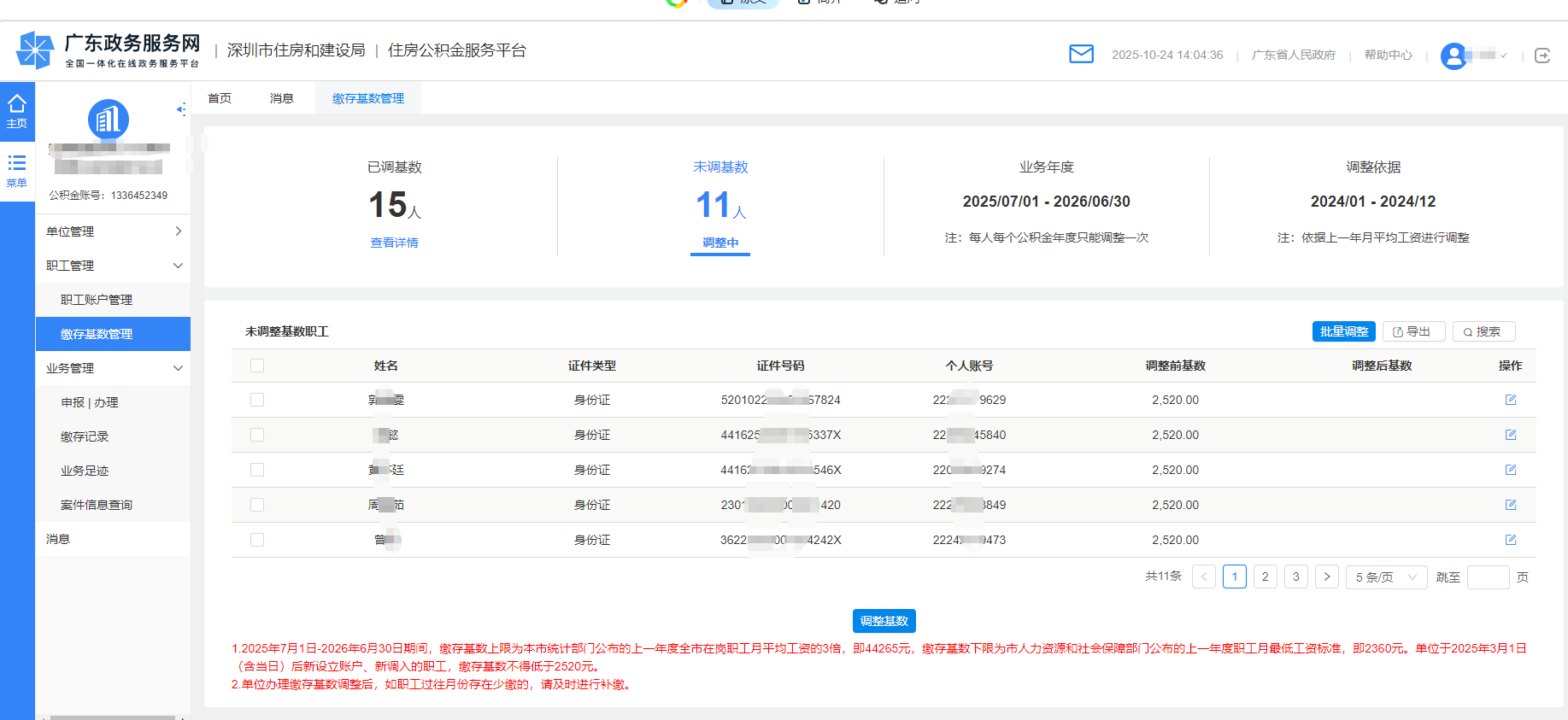The image size is (1568, 720).
Task: Expand the 单位管理 menu
Action: tap(113, 231)
